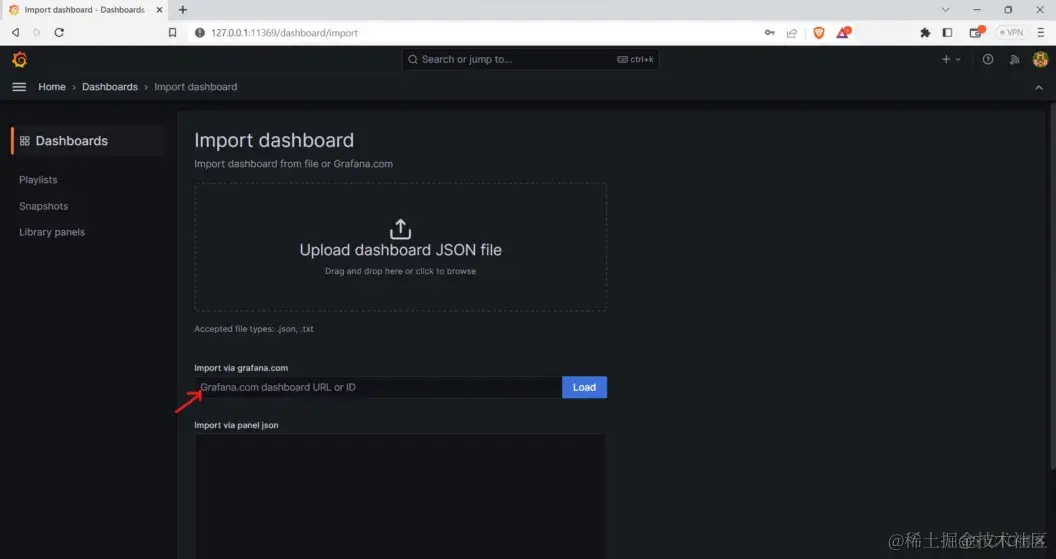
Task: Click the 'Import via panel json' label
Action: coord(236,425)
